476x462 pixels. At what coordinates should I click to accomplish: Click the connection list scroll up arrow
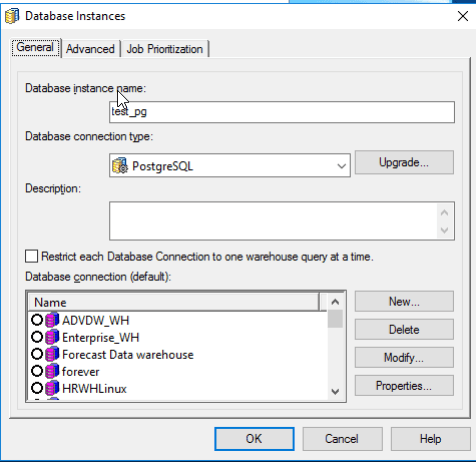pos(335,302)
